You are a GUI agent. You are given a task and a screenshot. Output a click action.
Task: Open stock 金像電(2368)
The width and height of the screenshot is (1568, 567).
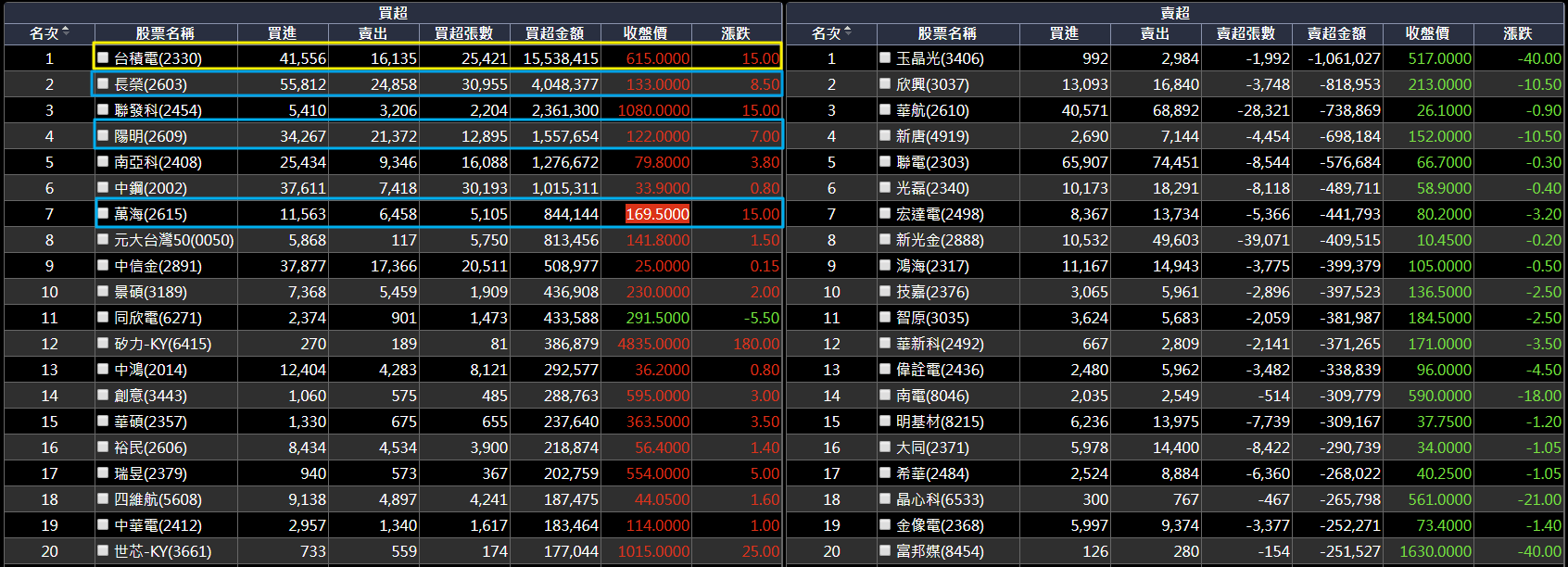coord(940,524)
